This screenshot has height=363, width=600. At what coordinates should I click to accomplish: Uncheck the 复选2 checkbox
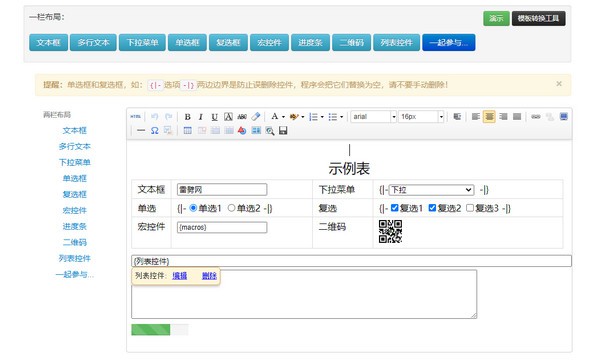[x=432, y=208]
